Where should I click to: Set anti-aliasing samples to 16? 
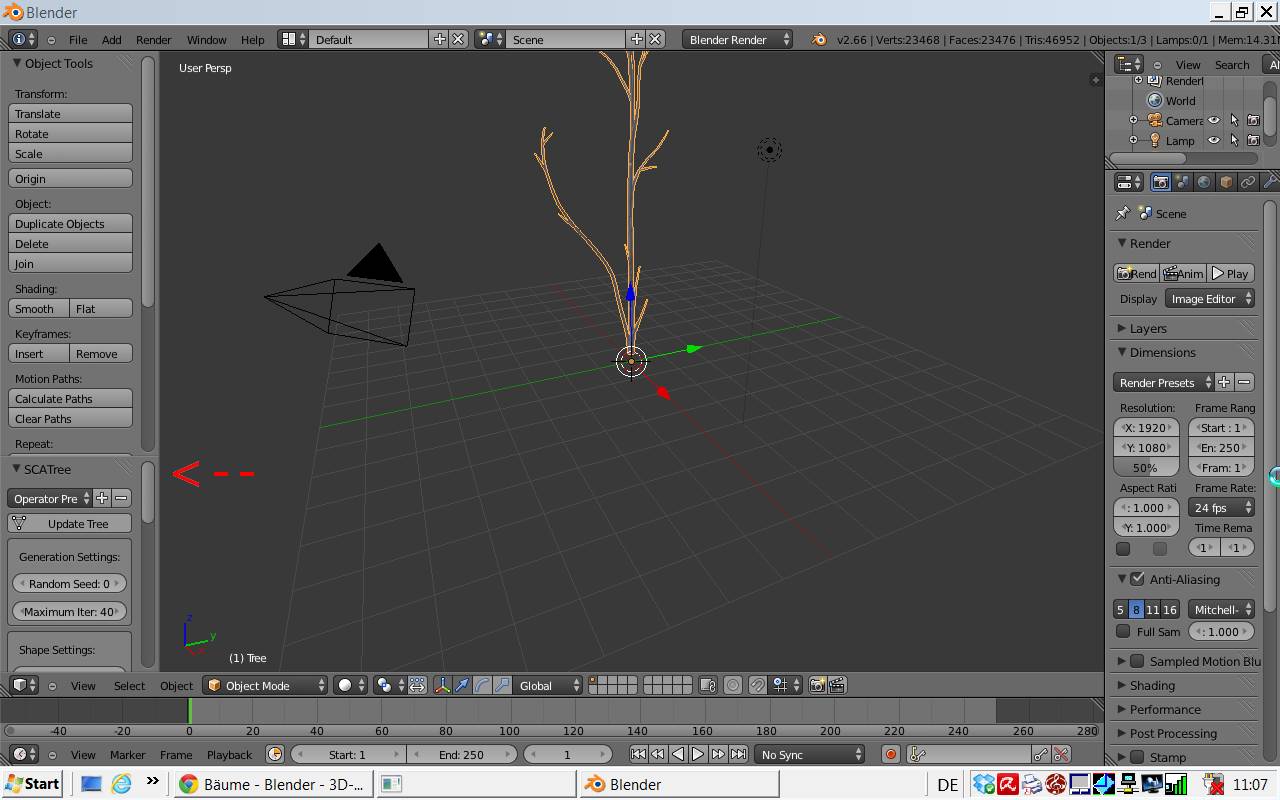point(1170,609)
